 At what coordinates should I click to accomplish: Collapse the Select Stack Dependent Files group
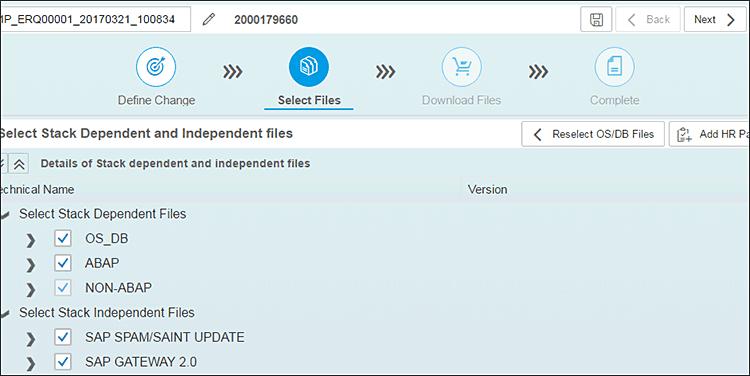[5, 216]
